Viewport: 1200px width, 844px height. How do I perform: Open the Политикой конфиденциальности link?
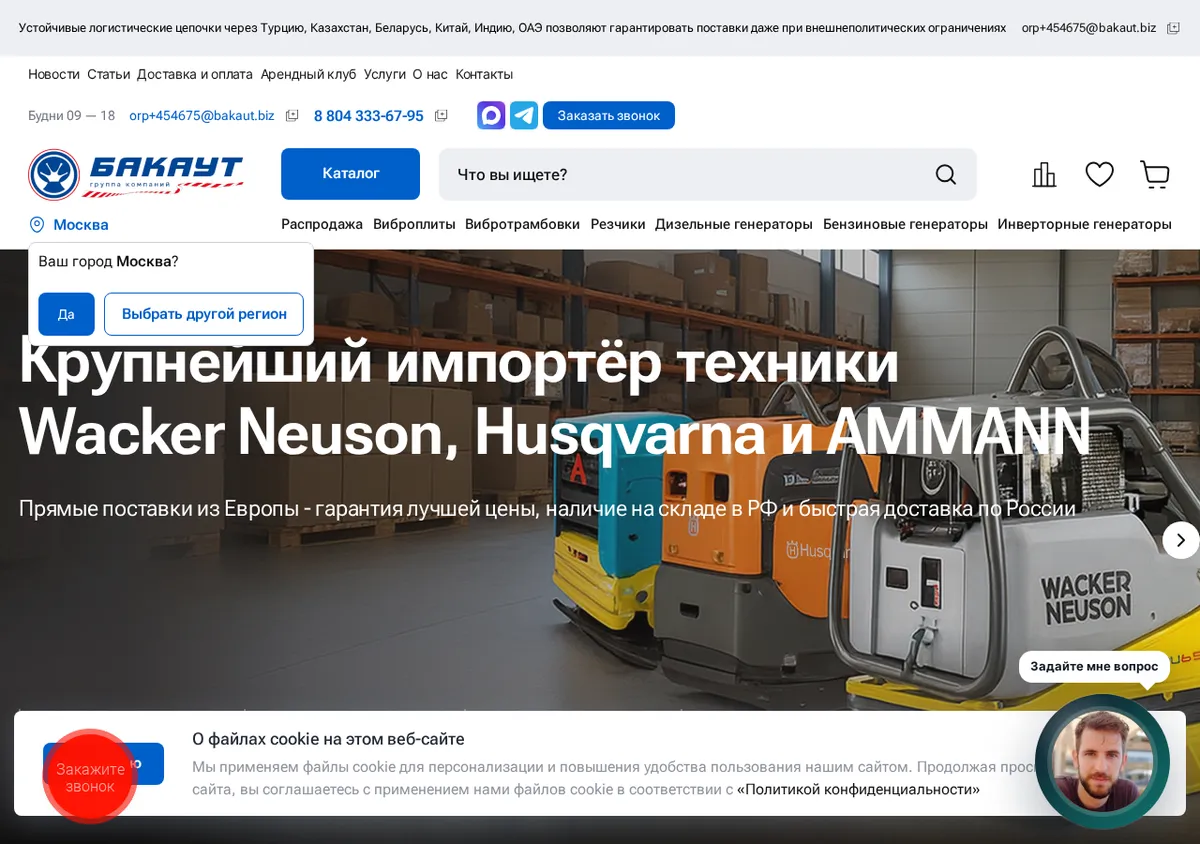858,789
